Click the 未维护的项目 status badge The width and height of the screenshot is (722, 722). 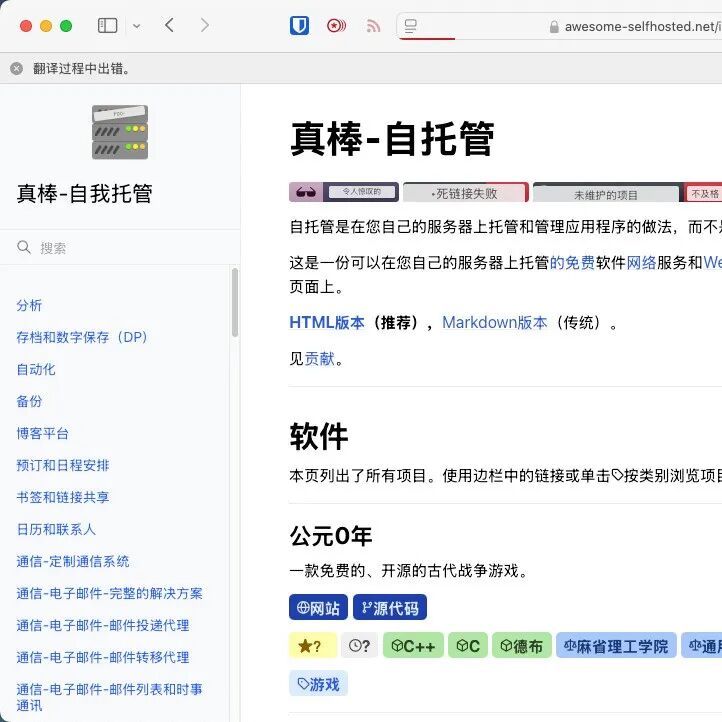point(606,194)
